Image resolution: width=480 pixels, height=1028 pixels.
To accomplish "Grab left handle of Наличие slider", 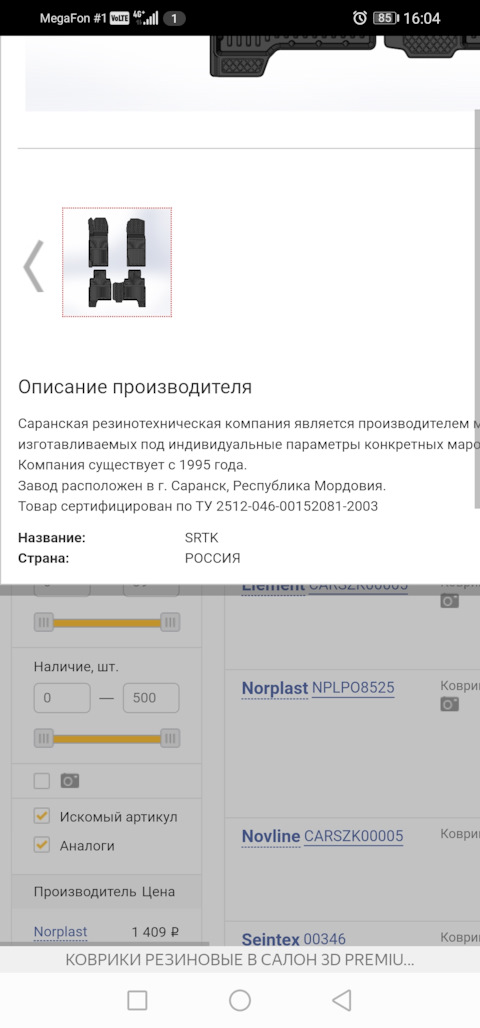I will tap(43, 739).
